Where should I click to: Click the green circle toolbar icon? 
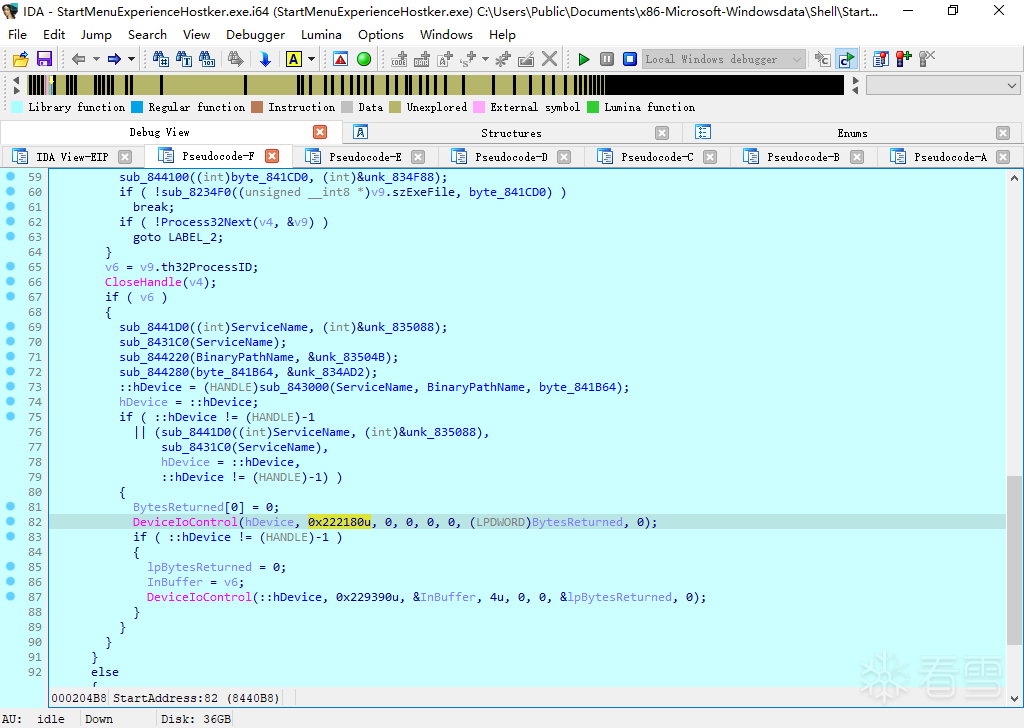tap(364, 60)
